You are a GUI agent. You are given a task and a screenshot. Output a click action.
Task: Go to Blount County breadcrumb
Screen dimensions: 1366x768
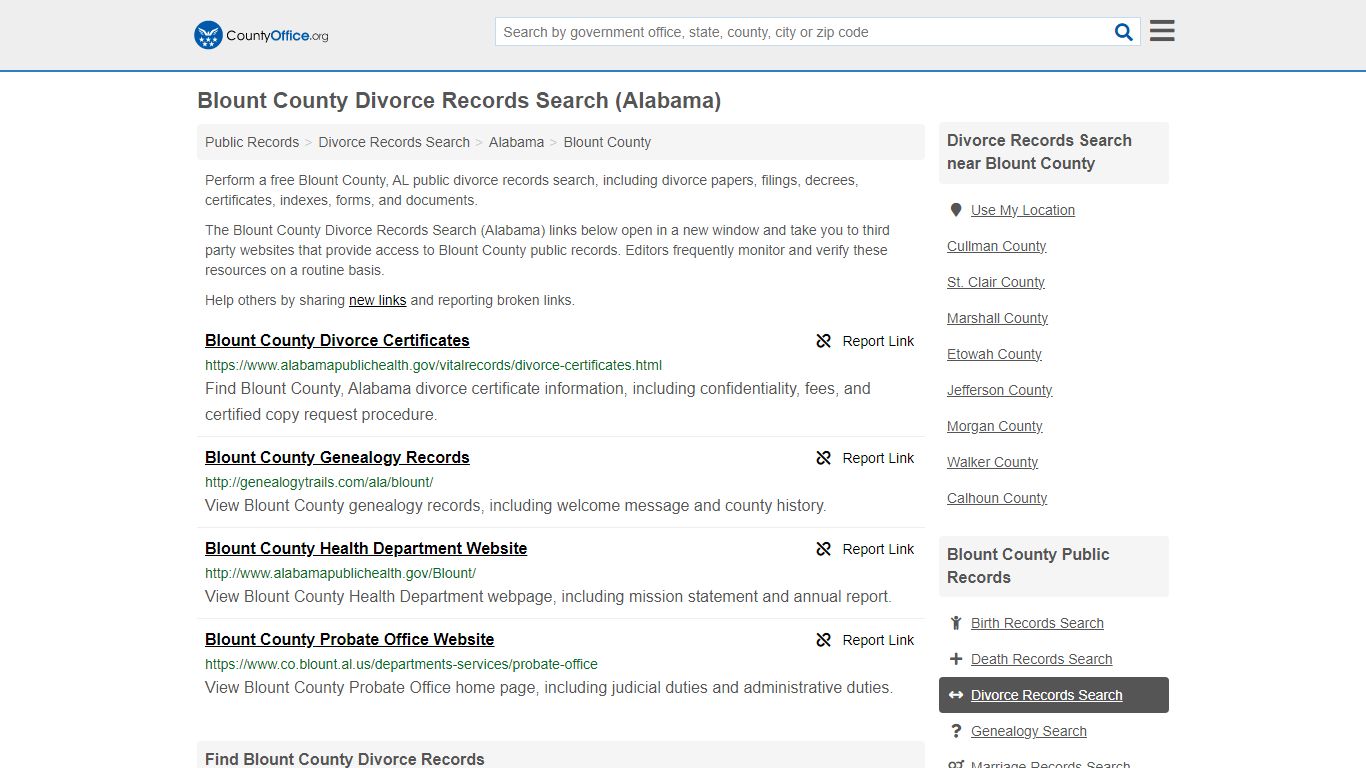[x=607, y=142]
